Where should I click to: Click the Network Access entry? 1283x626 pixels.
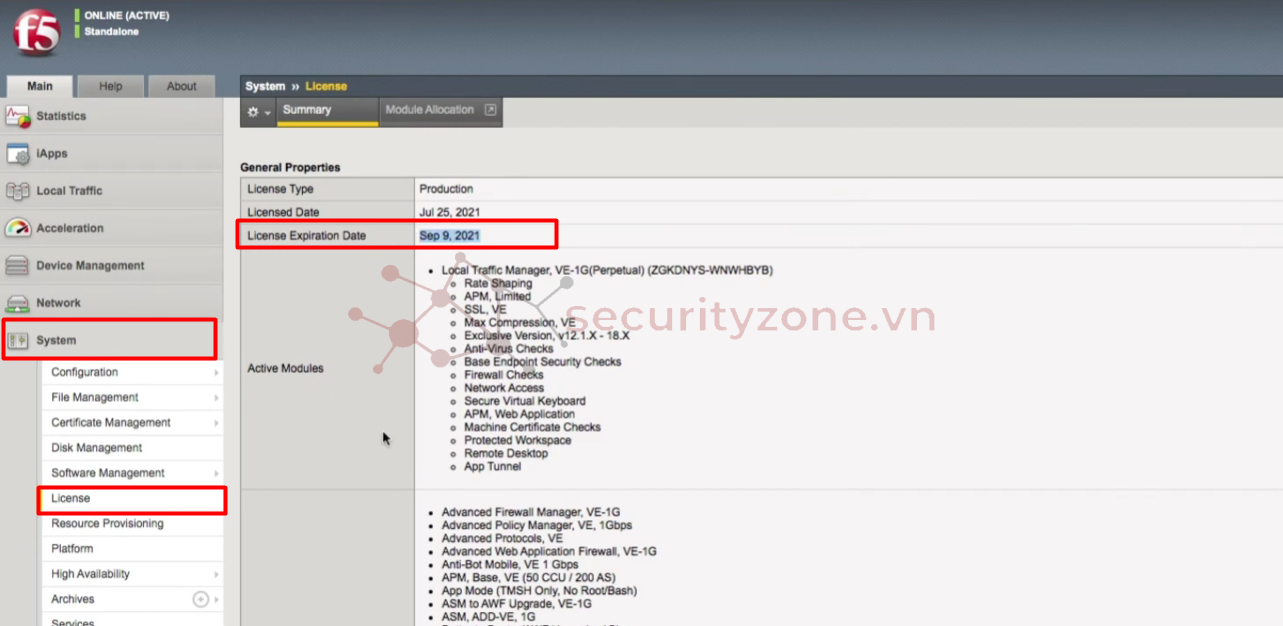click(x=504, y=388)
